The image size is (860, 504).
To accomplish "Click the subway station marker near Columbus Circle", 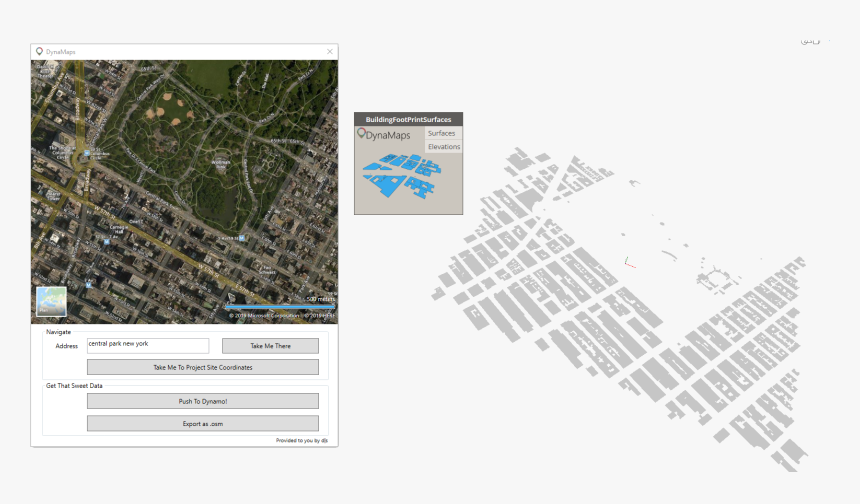I will [x=88, y=154].
